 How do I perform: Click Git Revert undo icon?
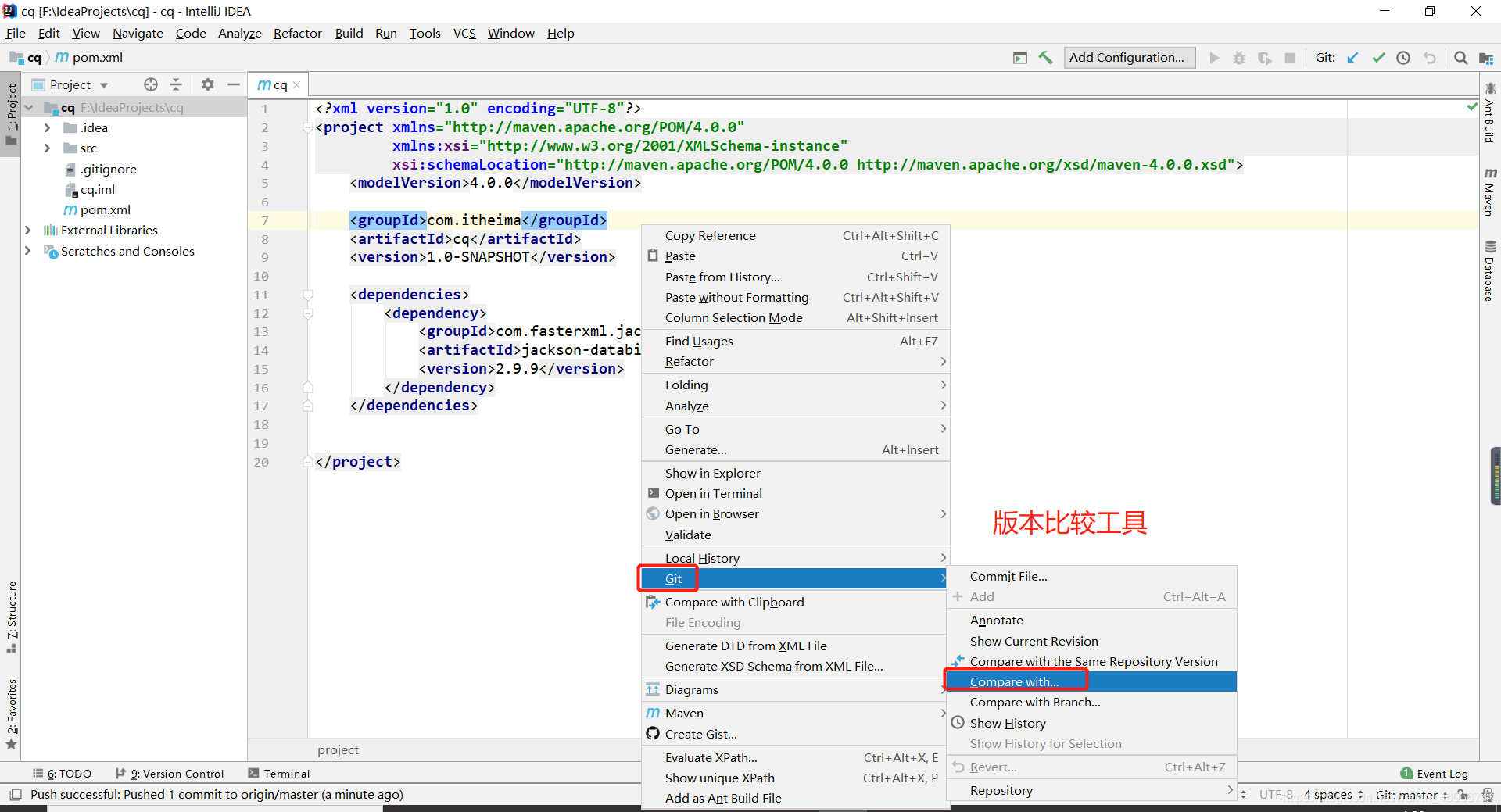point(1429,58)
